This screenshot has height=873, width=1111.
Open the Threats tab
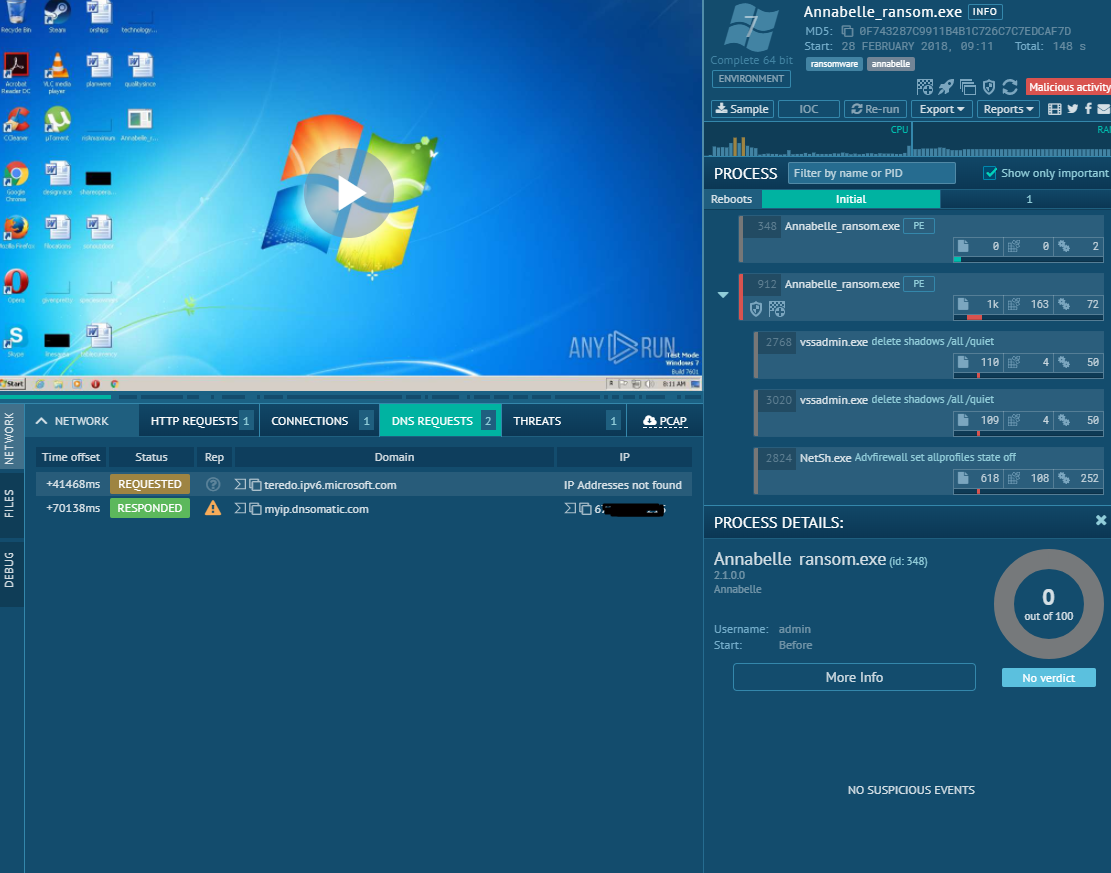[x=564, y=421]
